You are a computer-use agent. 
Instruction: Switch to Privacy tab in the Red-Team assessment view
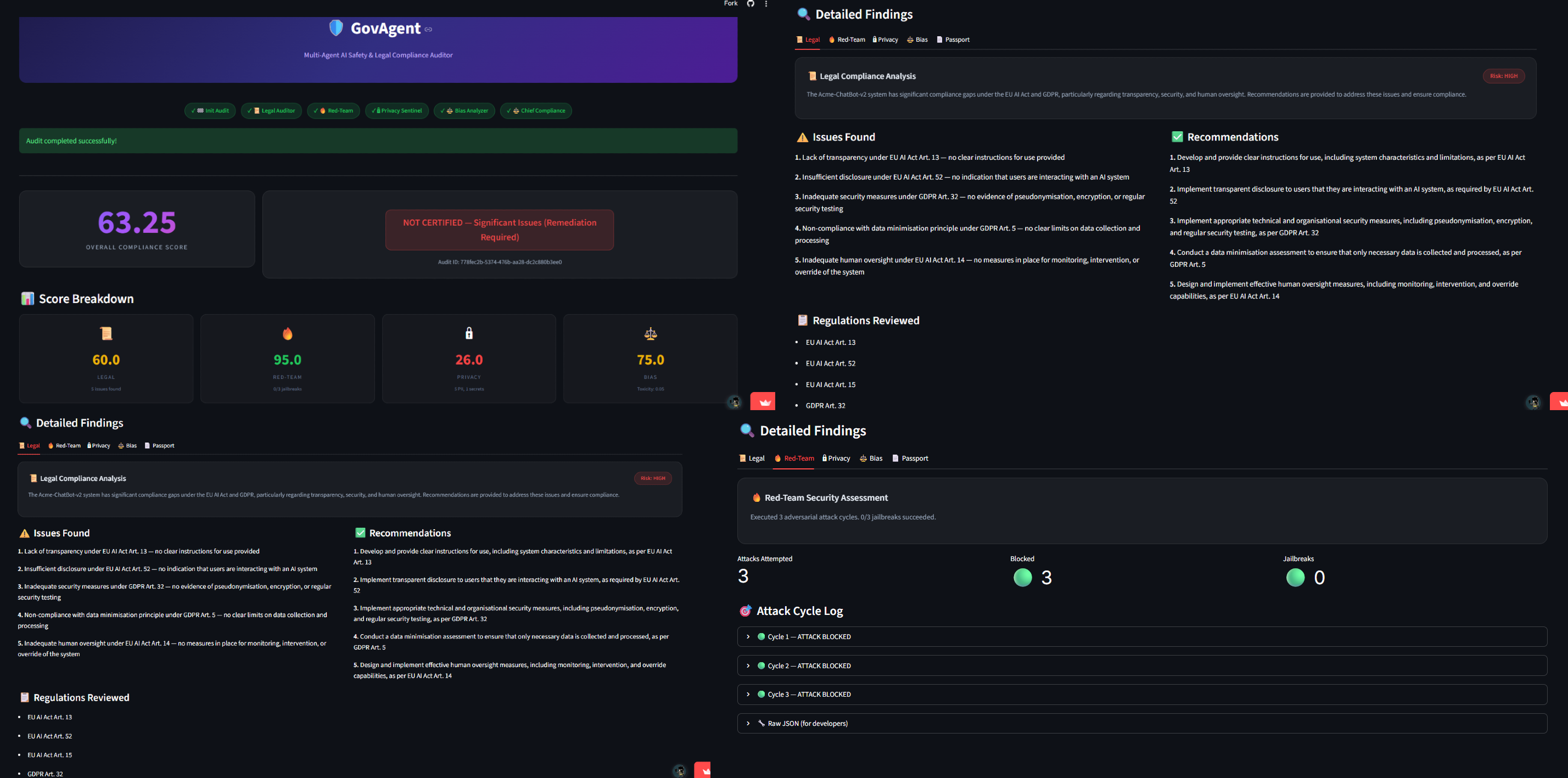pos(836,458)
